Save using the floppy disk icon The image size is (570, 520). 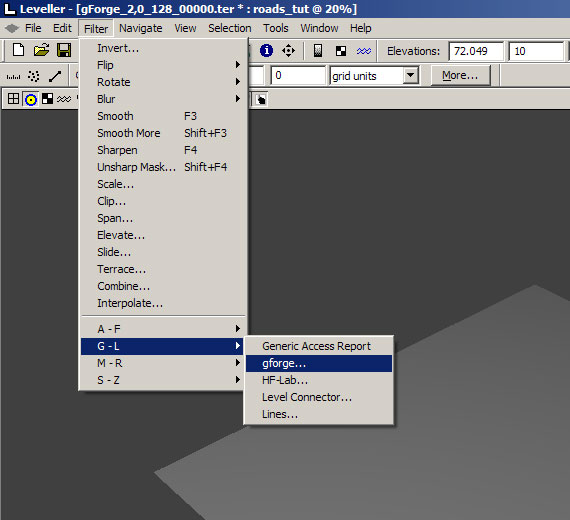64,50
